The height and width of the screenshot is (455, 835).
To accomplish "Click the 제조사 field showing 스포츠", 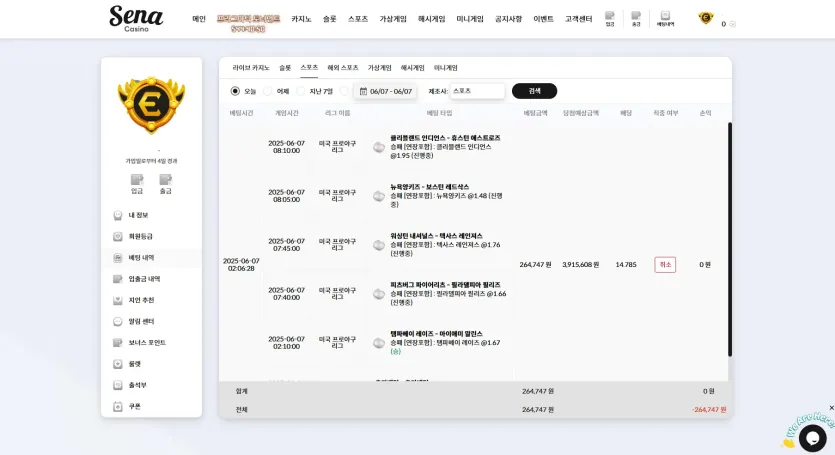I will coord(477,91).
